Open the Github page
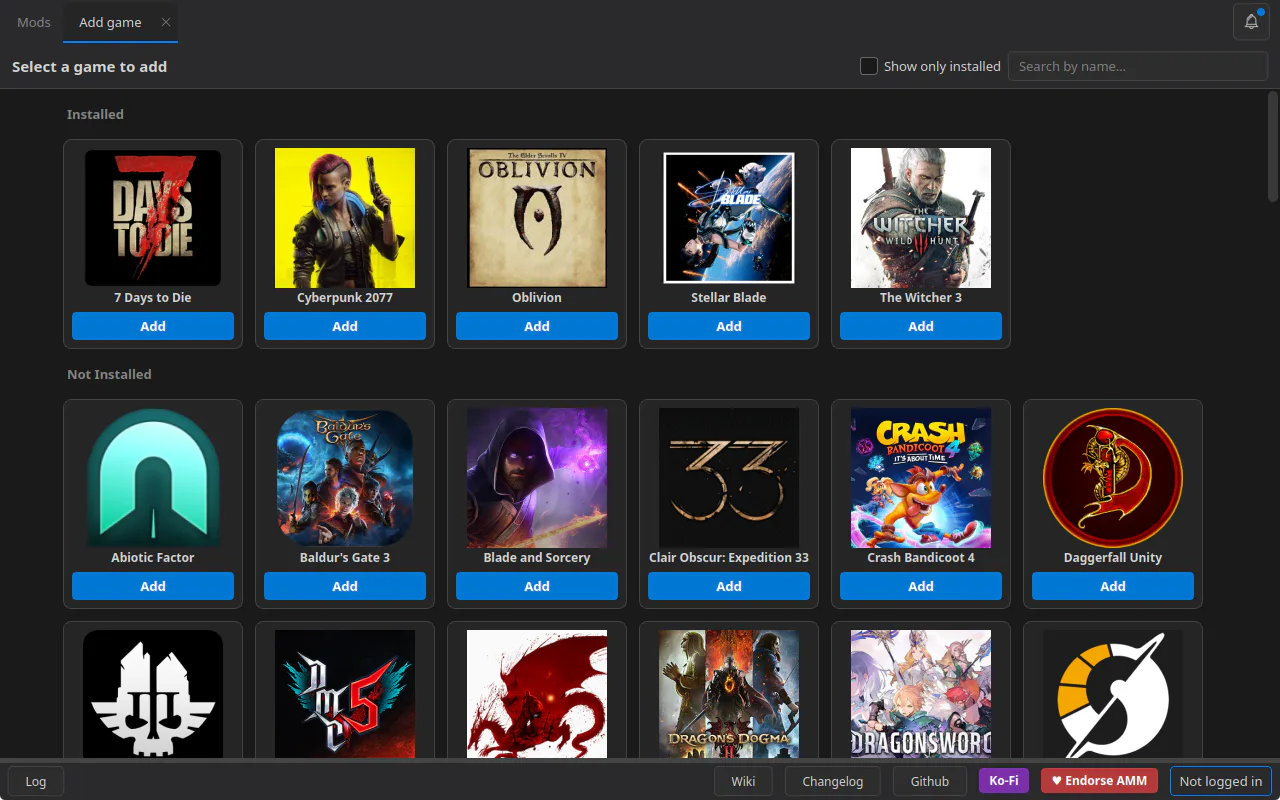This screenshot has width=1280, height=800. (x=930, y=781)
